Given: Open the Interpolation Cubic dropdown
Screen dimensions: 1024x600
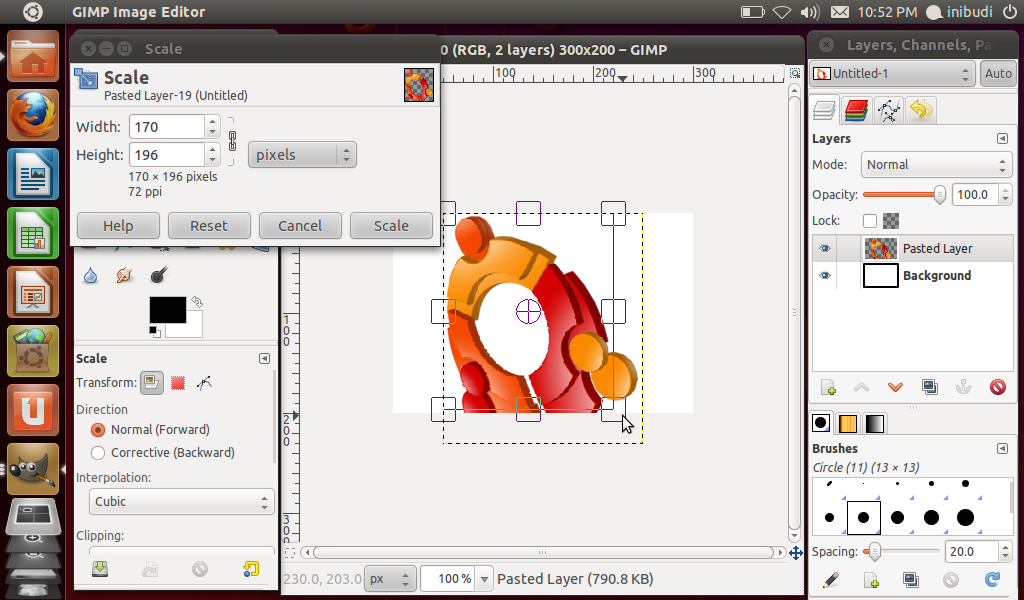Looking at the screenshot, I should (181, 501).
